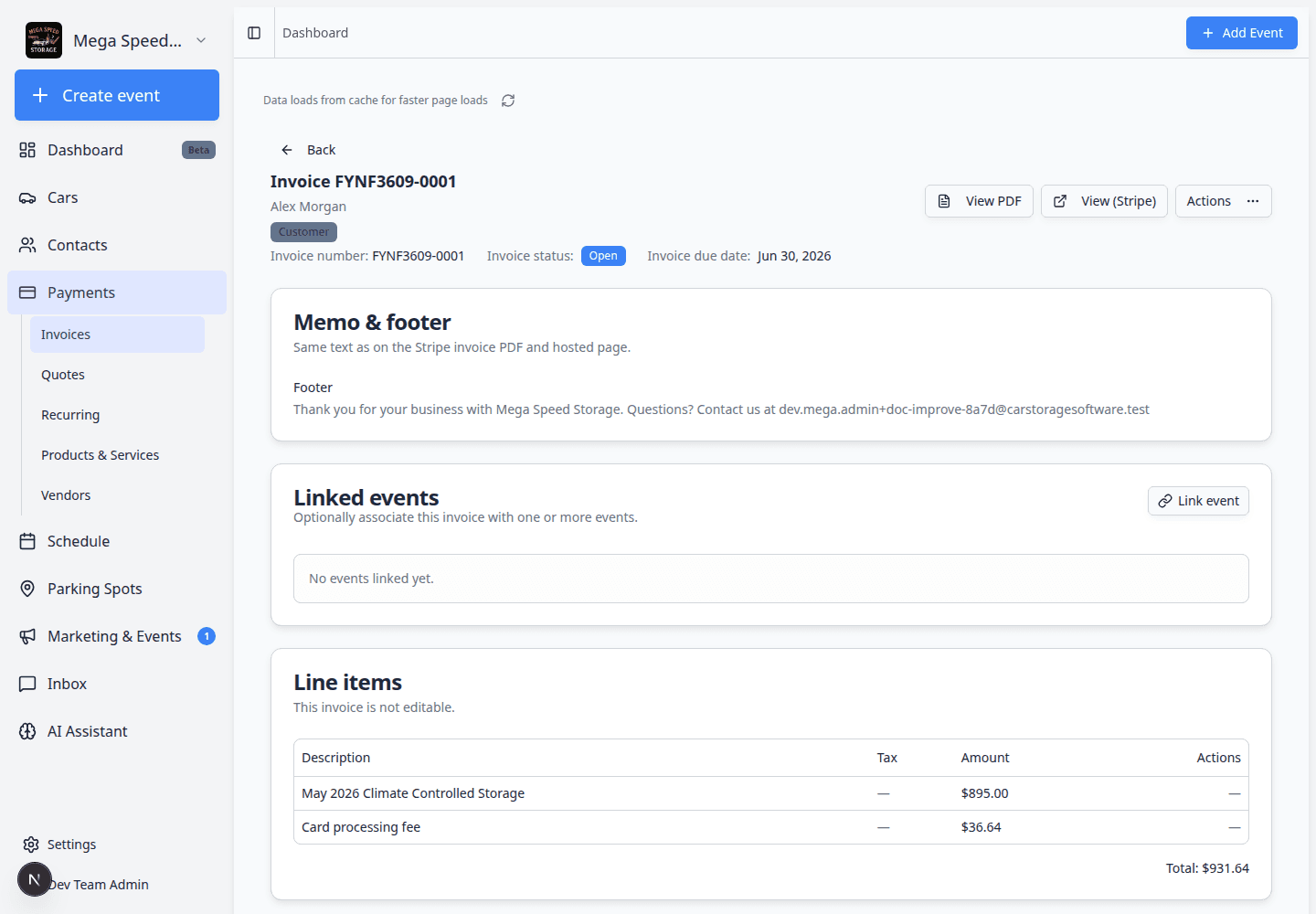Click the Settings gear icon
1316x914 pixels.
click(x=31, y=845)
